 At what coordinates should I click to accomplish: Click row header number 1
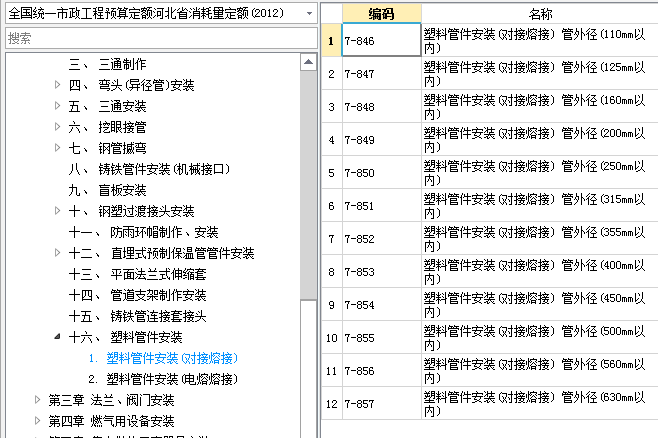(332, 40)
